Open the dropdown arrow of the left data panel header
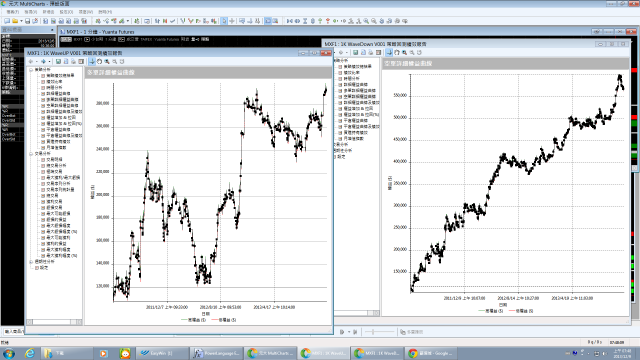Image resolution: width=640 pixels, height=360 pixels. click(52, 30)
